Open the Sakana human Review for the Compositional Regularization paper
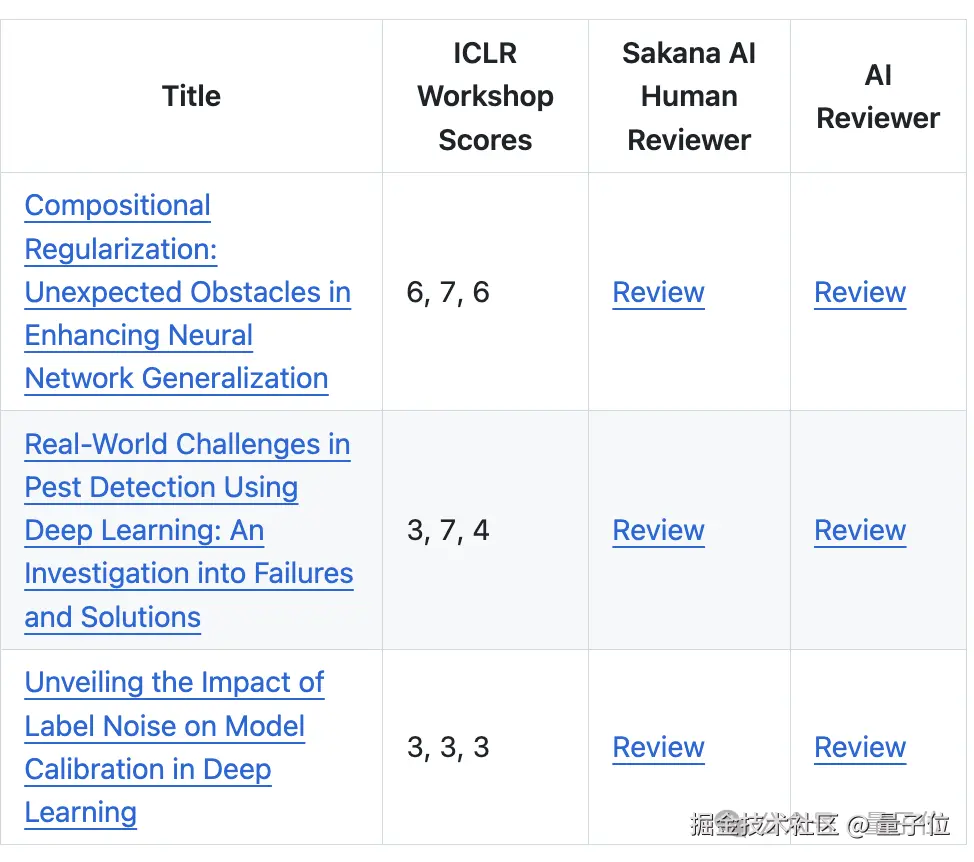974x862 pixels. (658, 292)
